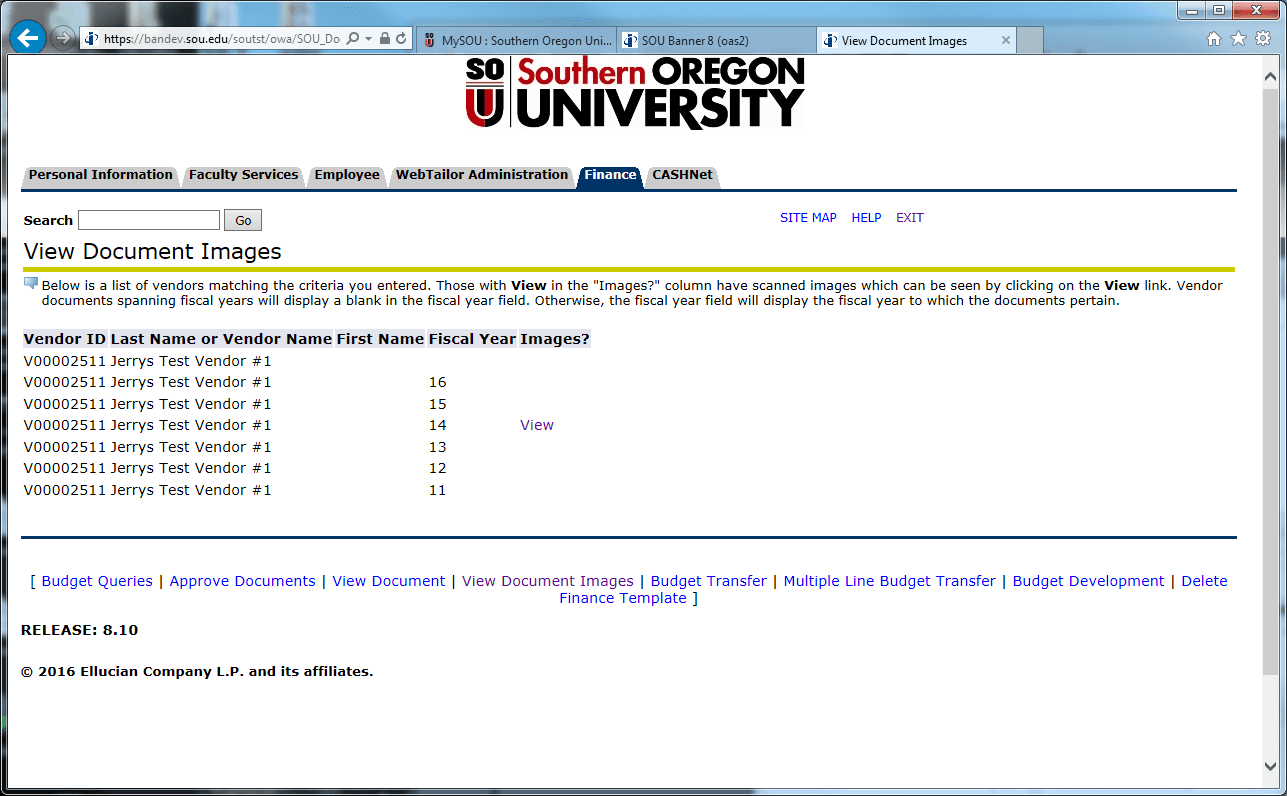Open View Document Images footer link
The width and height of the screenshot is (1287, 796).
point(548,581)
